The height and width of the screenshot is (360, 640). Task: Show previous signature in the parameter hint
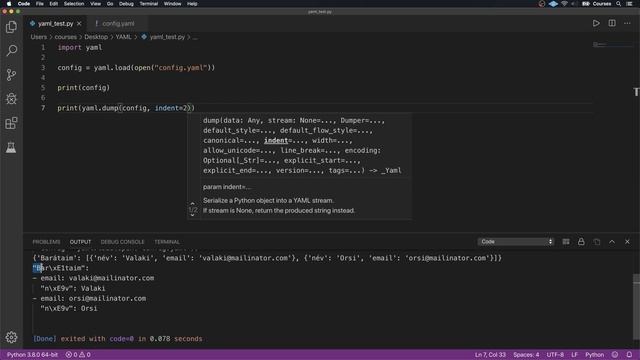click(193, 203)
